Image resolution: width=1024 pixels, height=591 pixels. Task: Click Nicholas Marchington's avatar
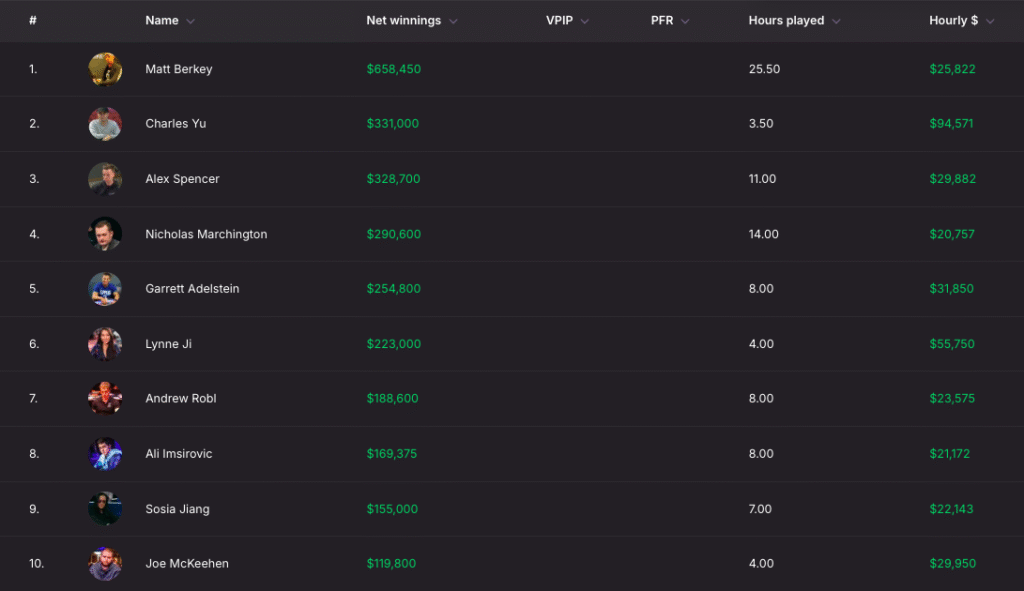(x=105, y=234)
